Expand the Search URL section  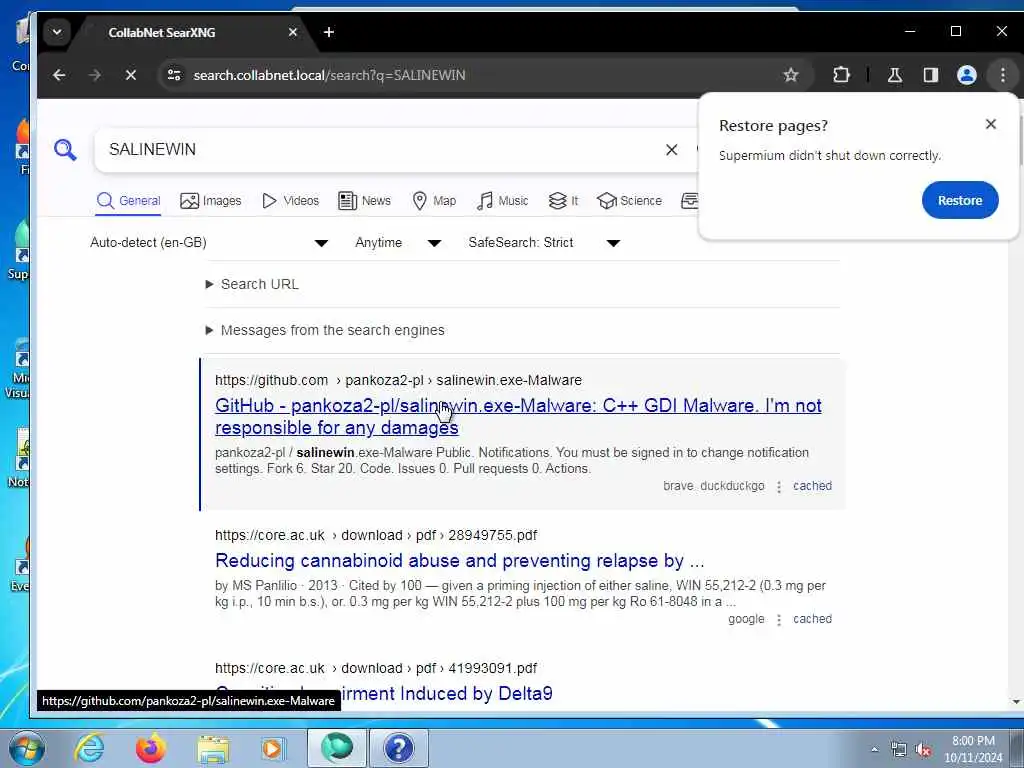(x=253, y=284)
